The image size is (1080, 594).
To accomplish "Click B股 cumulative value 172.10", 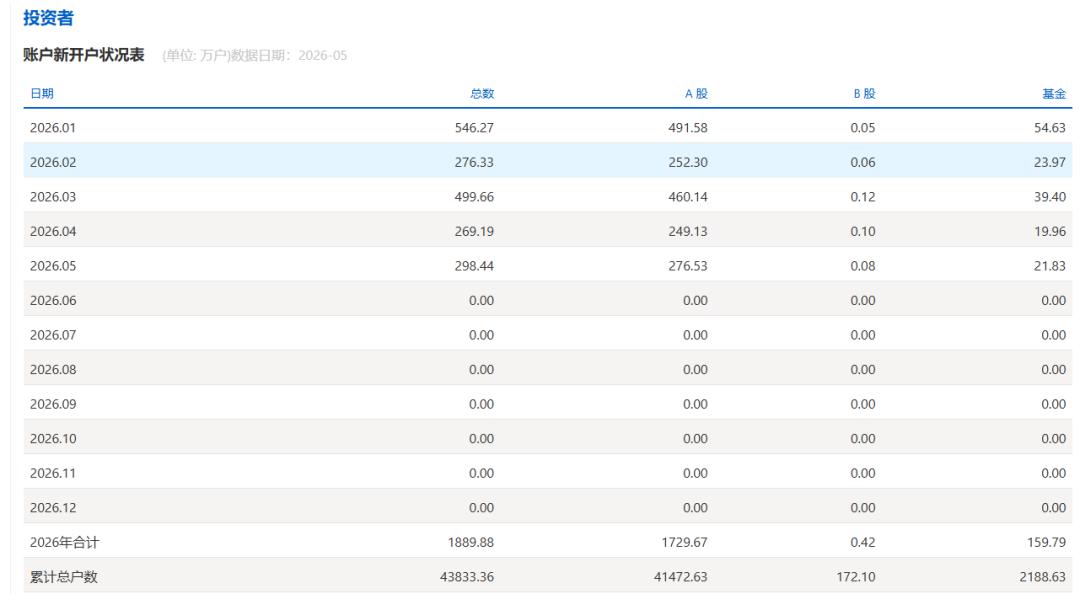I will (856, 577).
